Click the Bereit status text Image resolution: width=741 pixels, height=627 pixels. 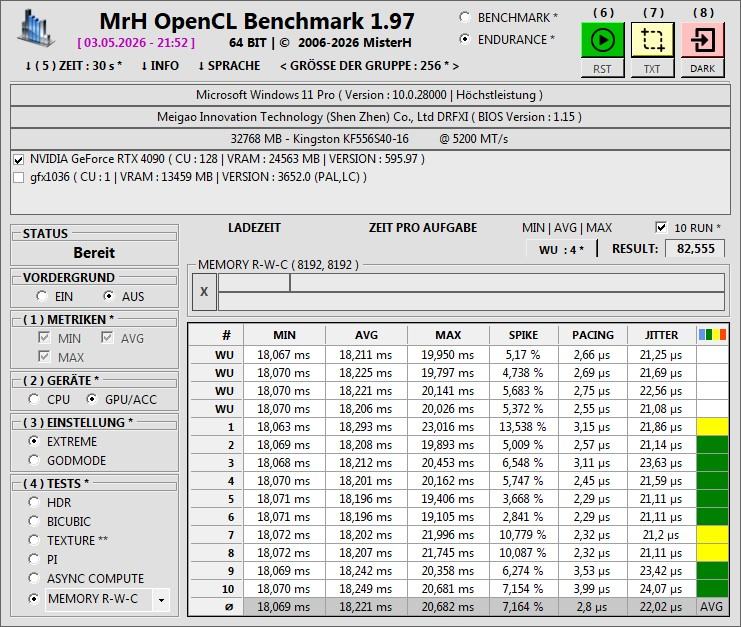[94, 253]
